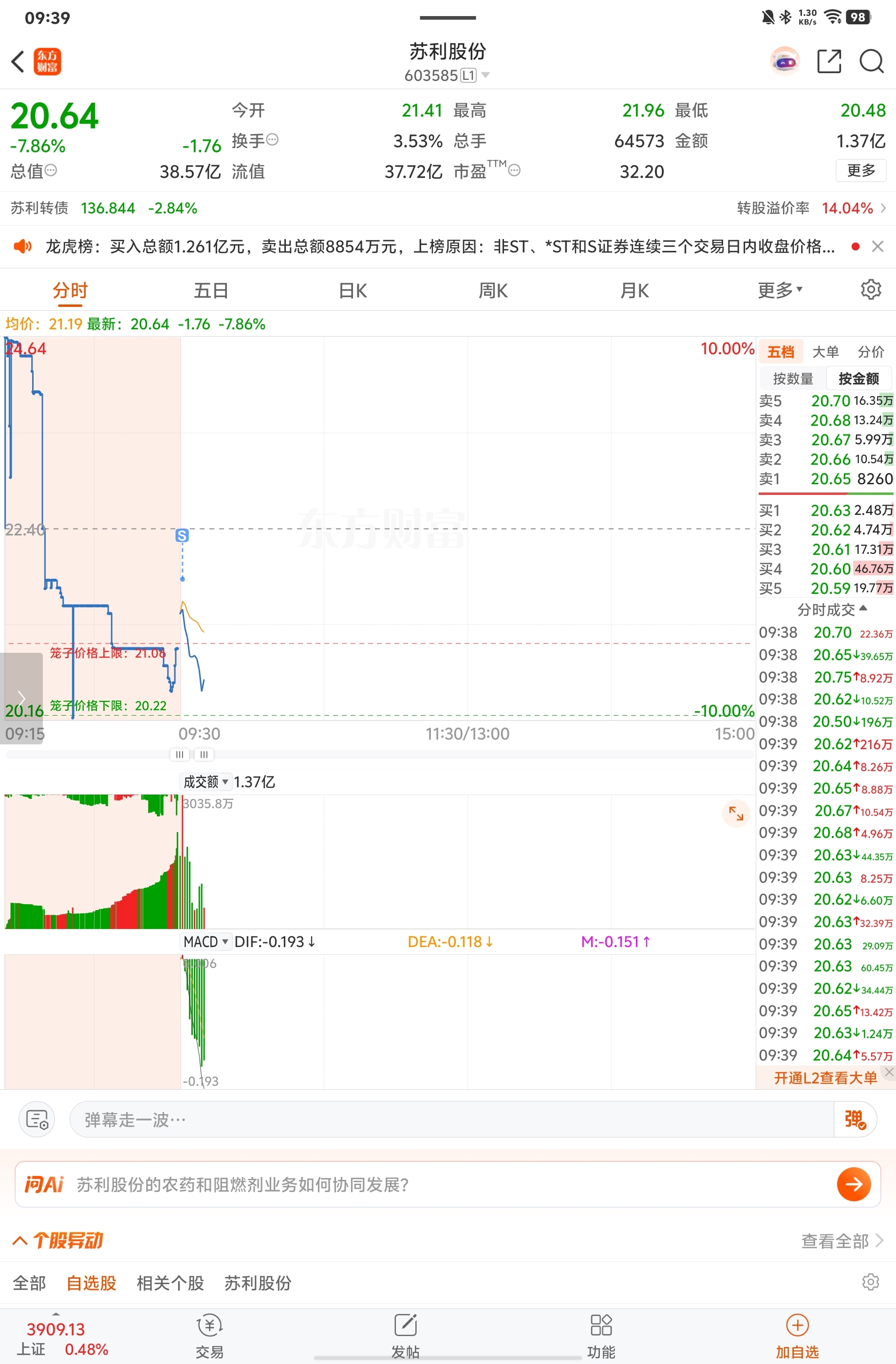Tap 买4 price 20.60 row
This screenshot has width=896, height=1364.
point(825,568)
